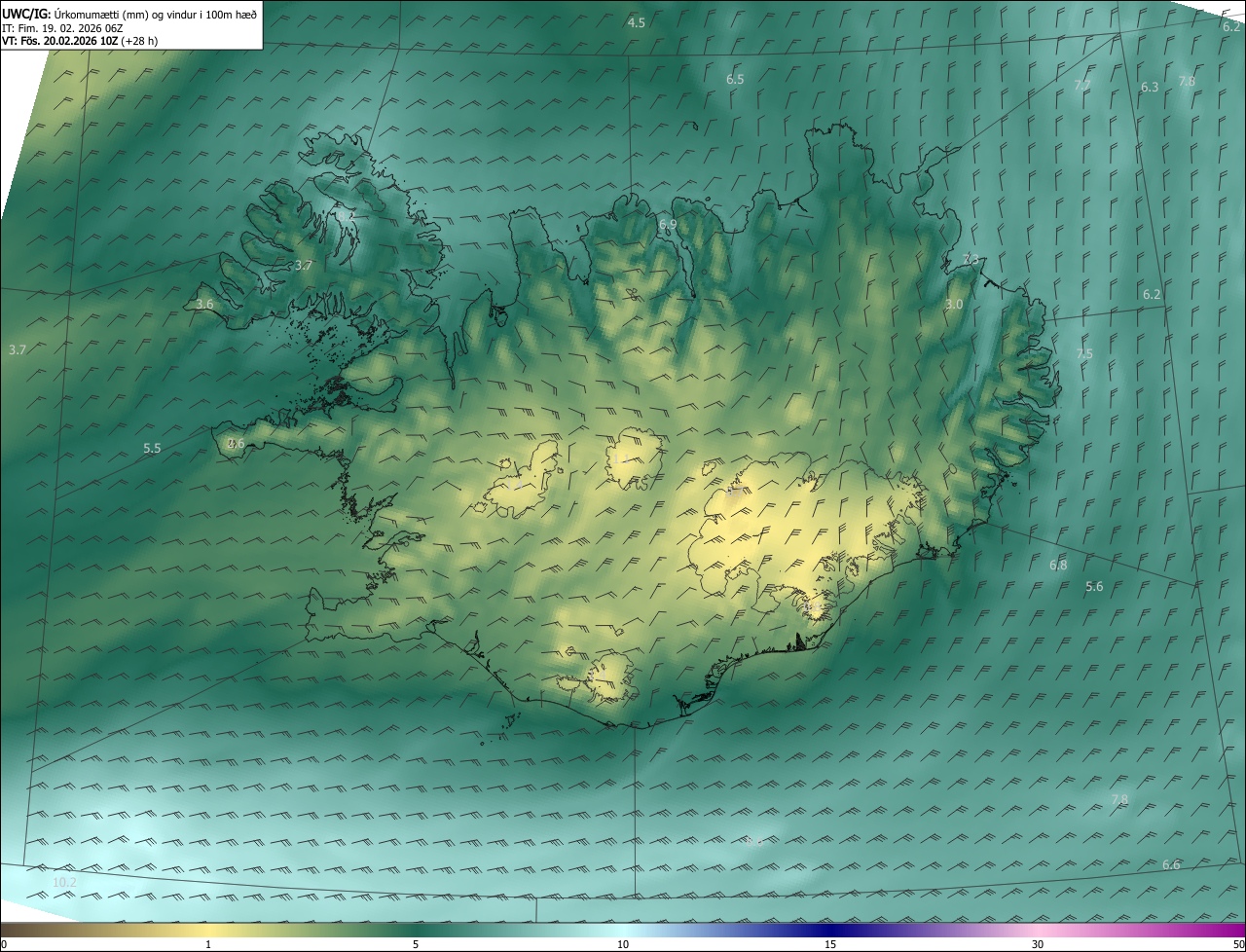Viewport: 1246px width, 952px height.
Task: Click the 50 tick on the colour scale
Action: (1238, 945)
